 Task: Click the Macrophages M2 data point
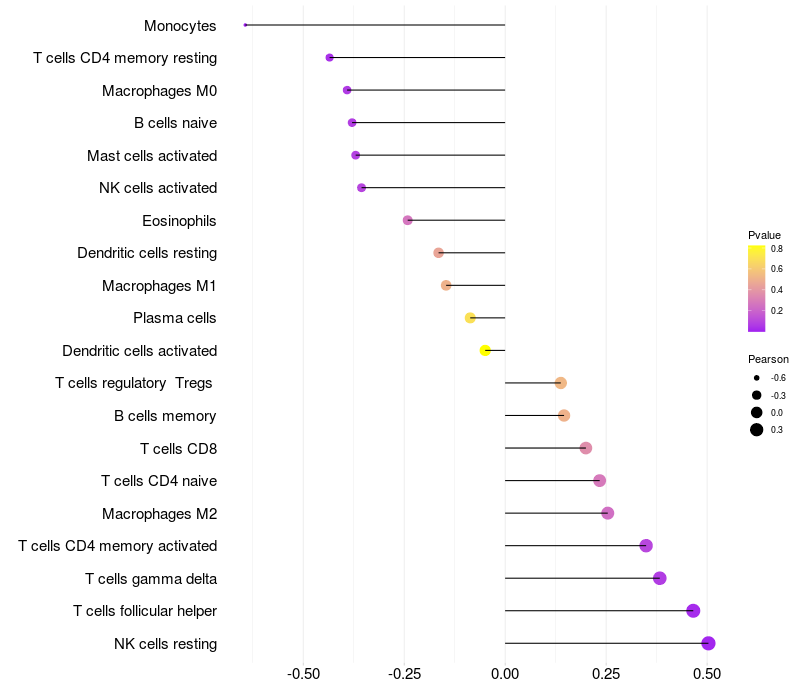(x=607, y=513)
